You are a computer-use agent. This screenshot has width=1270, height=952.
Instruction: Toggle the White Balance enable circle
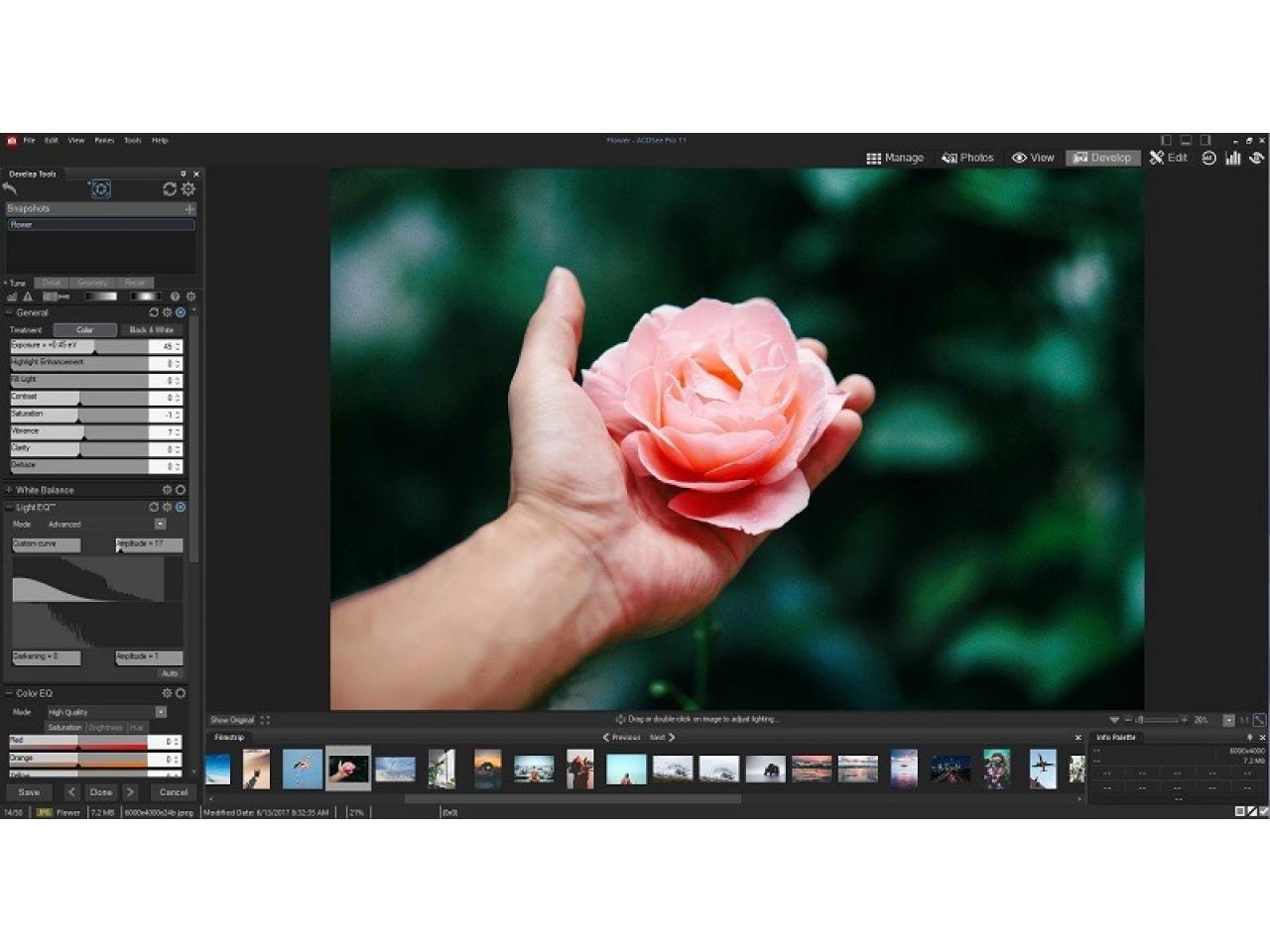tap(181, 490)
